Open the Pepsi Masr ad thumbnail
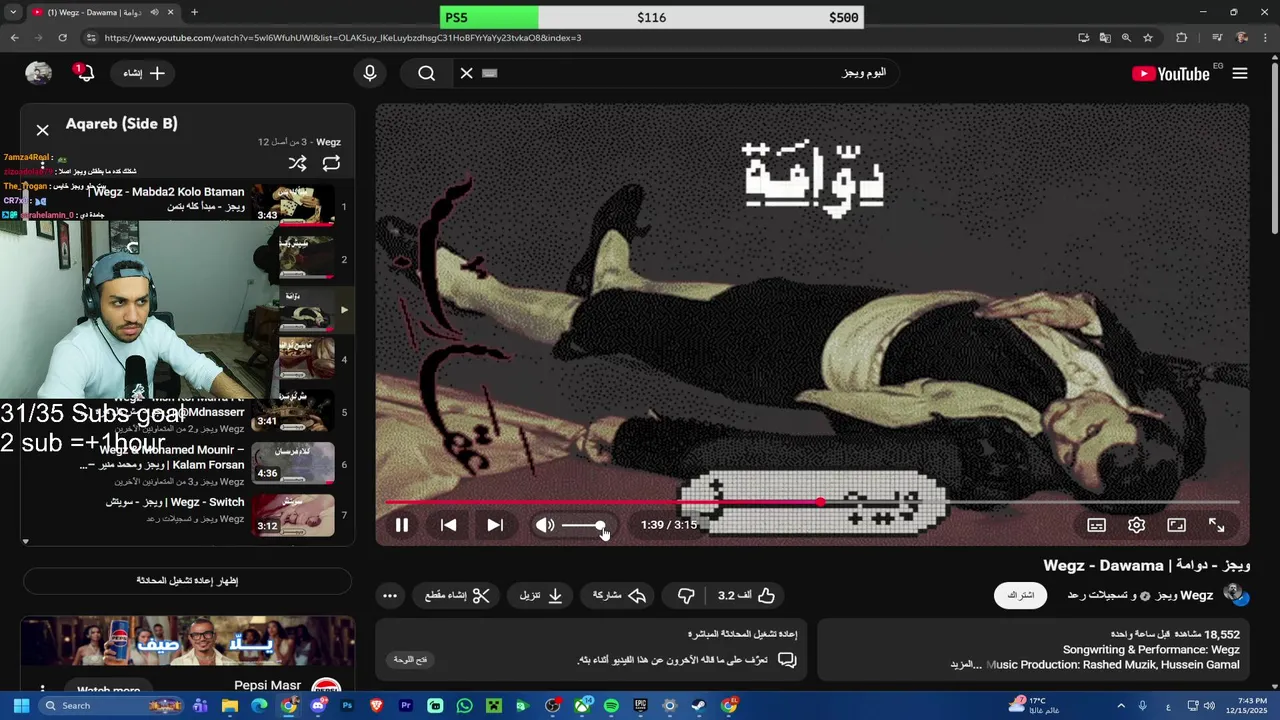Screen dimensions: 1280x720 point(187,641)
